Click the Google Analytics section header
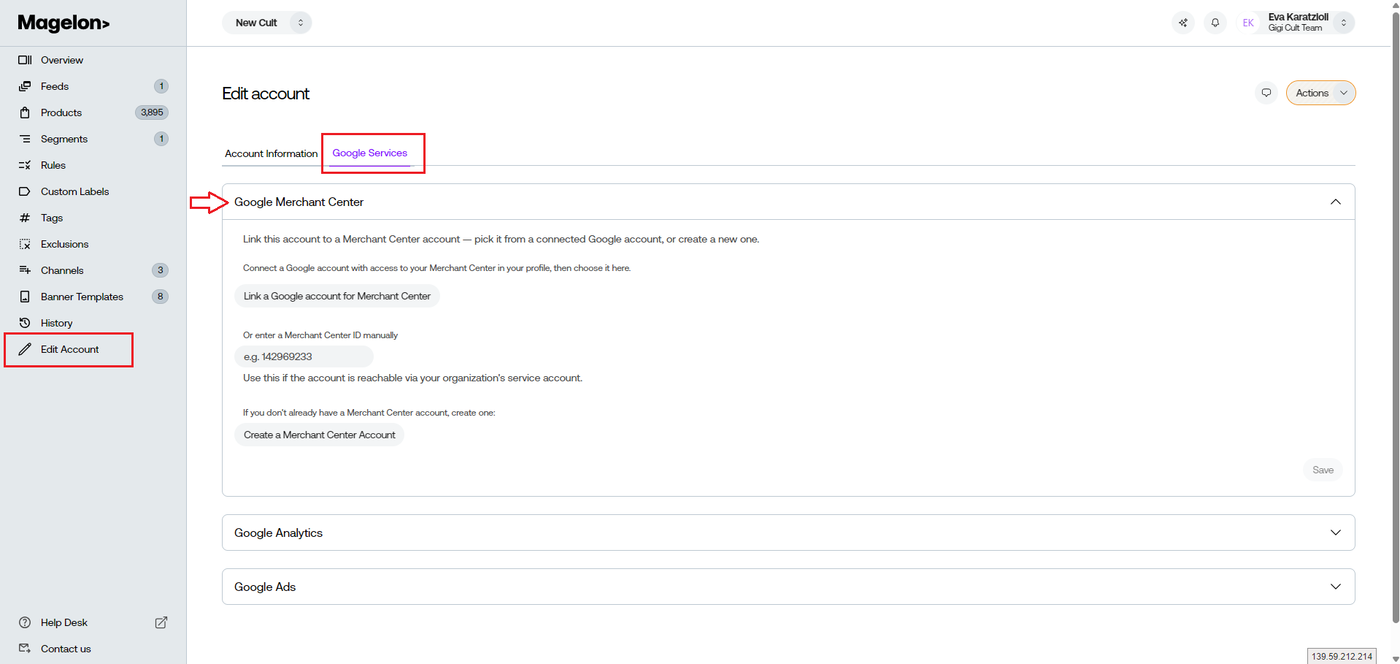 tap(788, 533)
